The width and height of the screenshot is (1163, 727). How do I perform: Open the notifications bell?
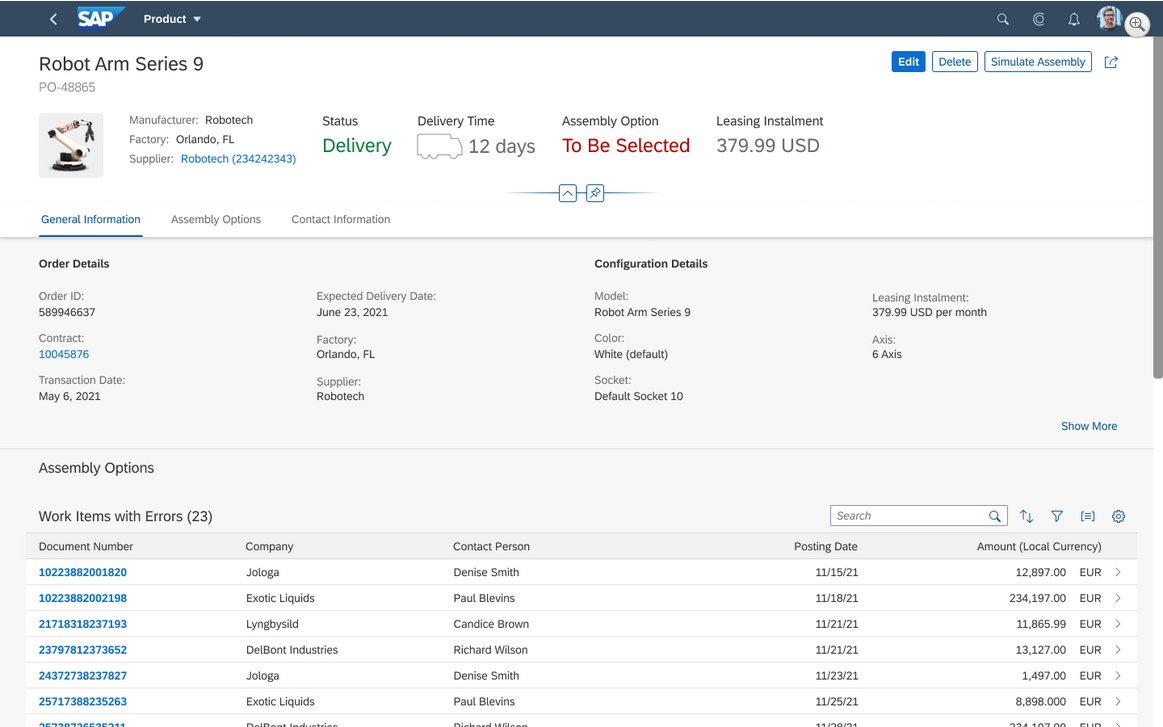(x=1074, y=19)
